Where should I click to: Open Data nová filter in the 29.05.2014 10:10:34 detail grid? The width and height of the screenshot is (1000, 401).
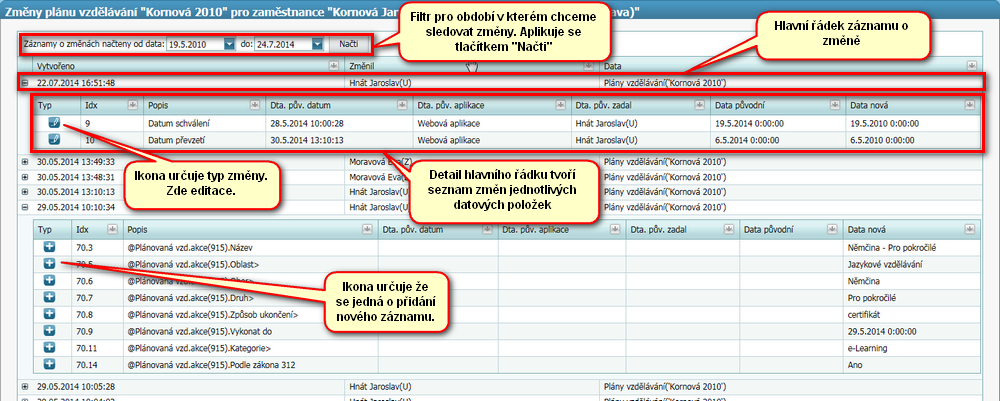(x=971, y=229)
